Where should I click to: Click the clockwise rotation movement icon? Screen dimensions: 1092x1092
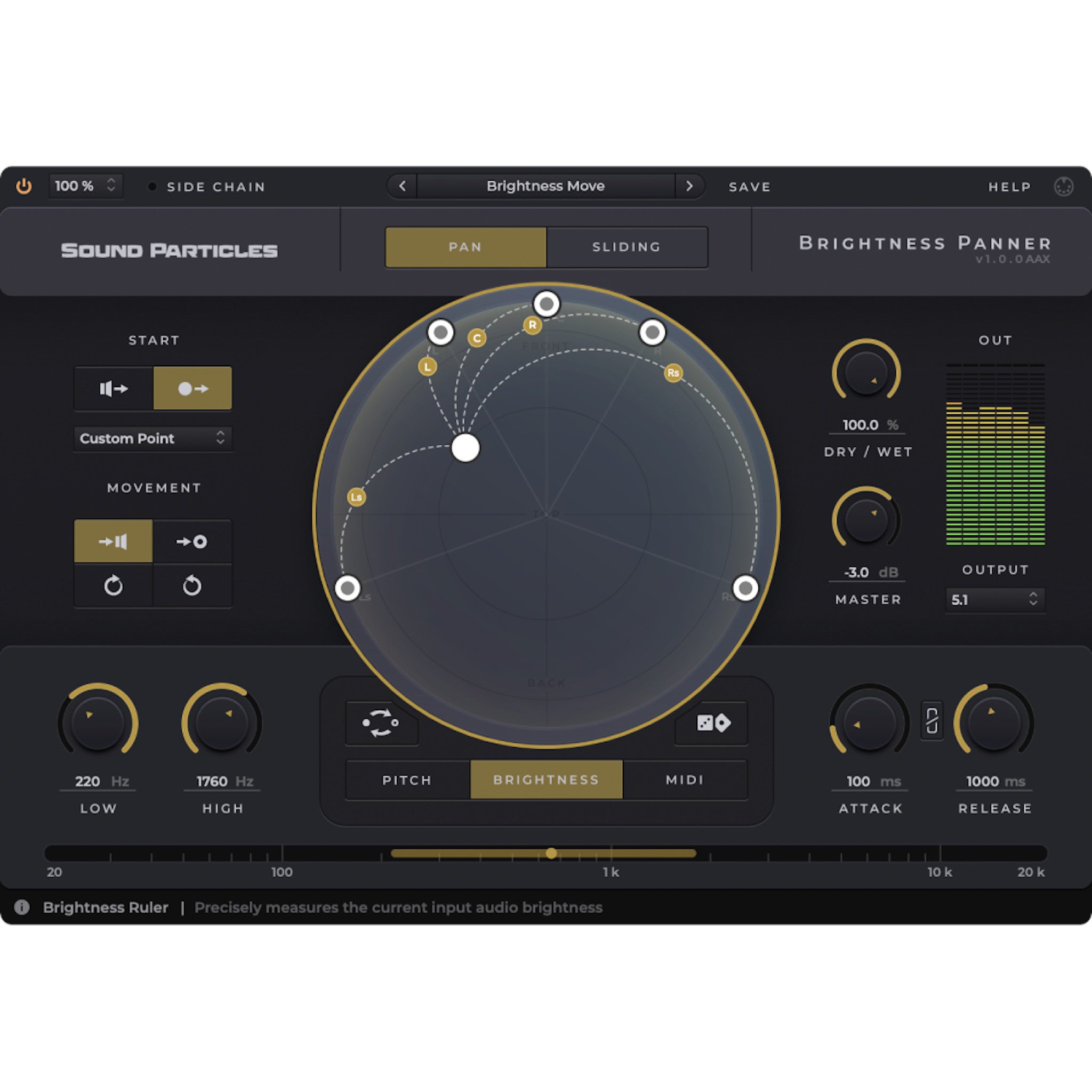(x=113, y=587)
